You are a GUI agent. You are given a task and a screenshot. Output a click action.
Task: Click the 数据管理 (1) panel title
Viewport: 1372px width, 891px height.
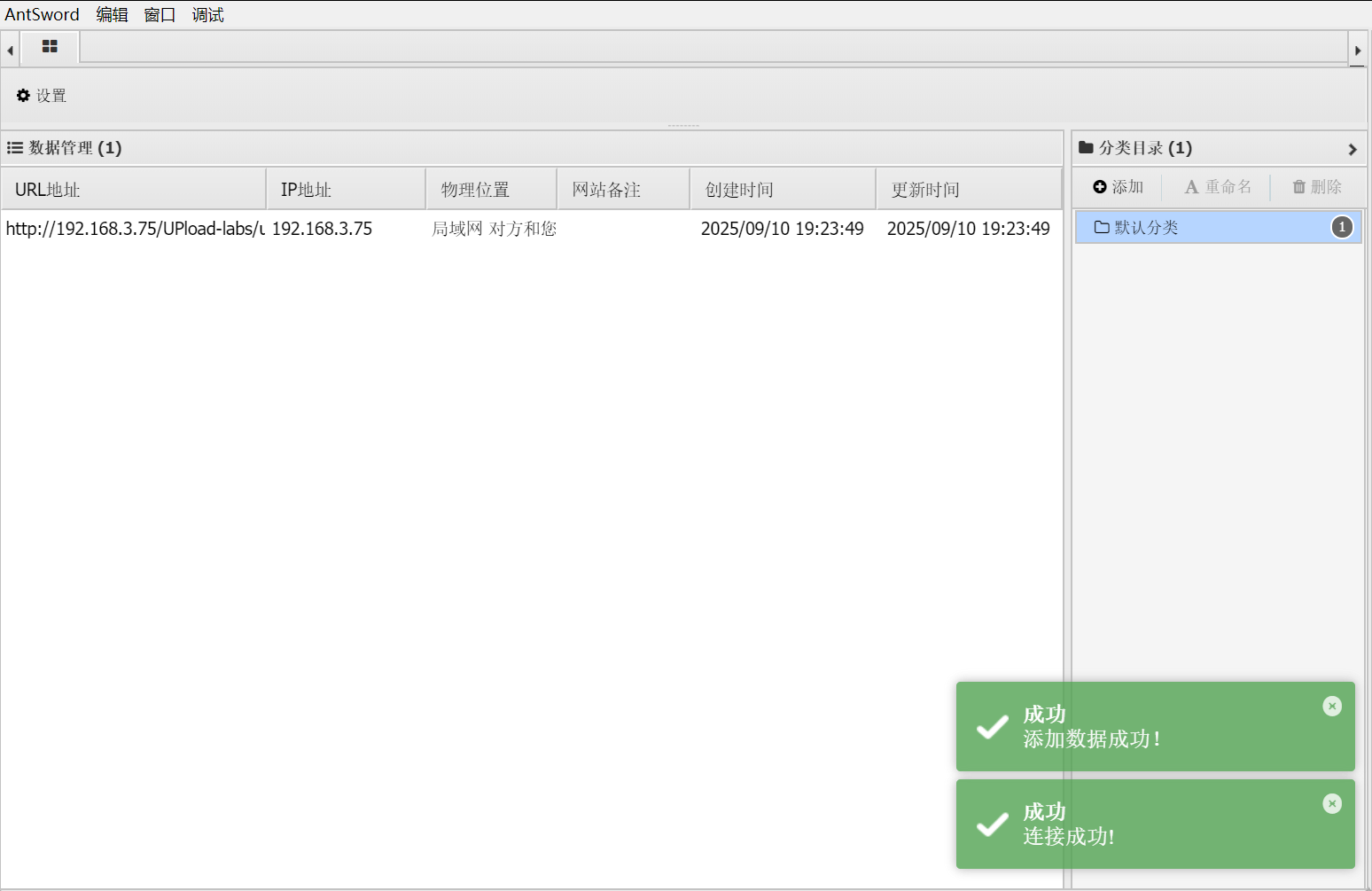point(75,148)
